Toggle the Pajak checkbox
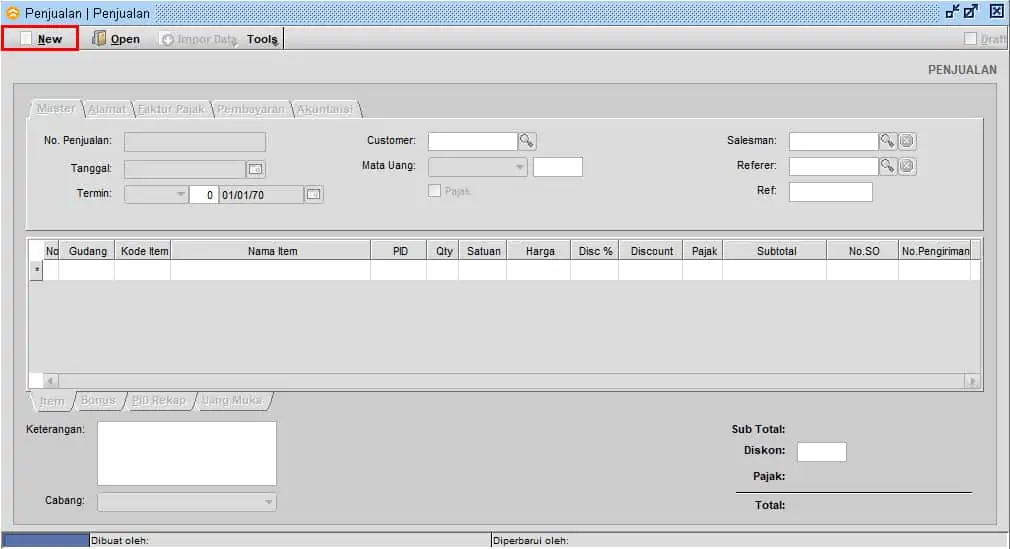 click(x=435, y=191)
